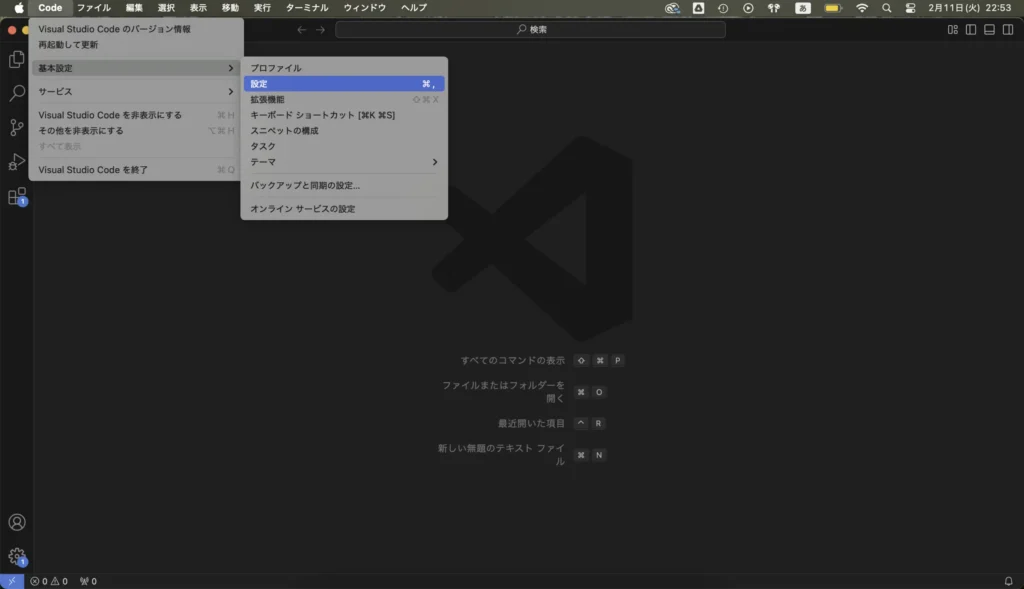Click the remote indicator in the status bar
Viewport: 1024px width, 589px height.
click(10, 580)
